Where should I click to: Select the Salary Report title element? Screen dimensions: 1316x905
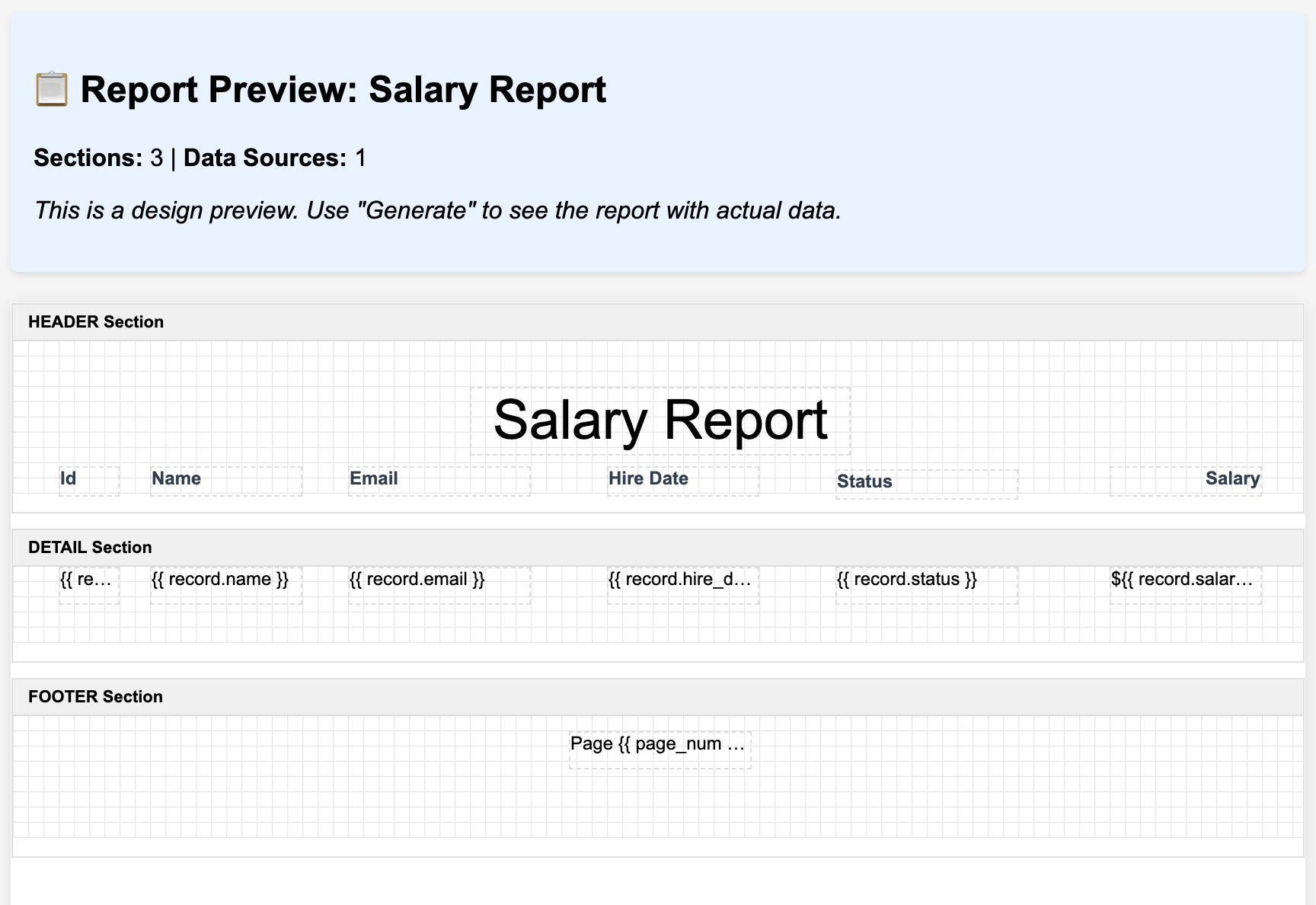(661, 418)
